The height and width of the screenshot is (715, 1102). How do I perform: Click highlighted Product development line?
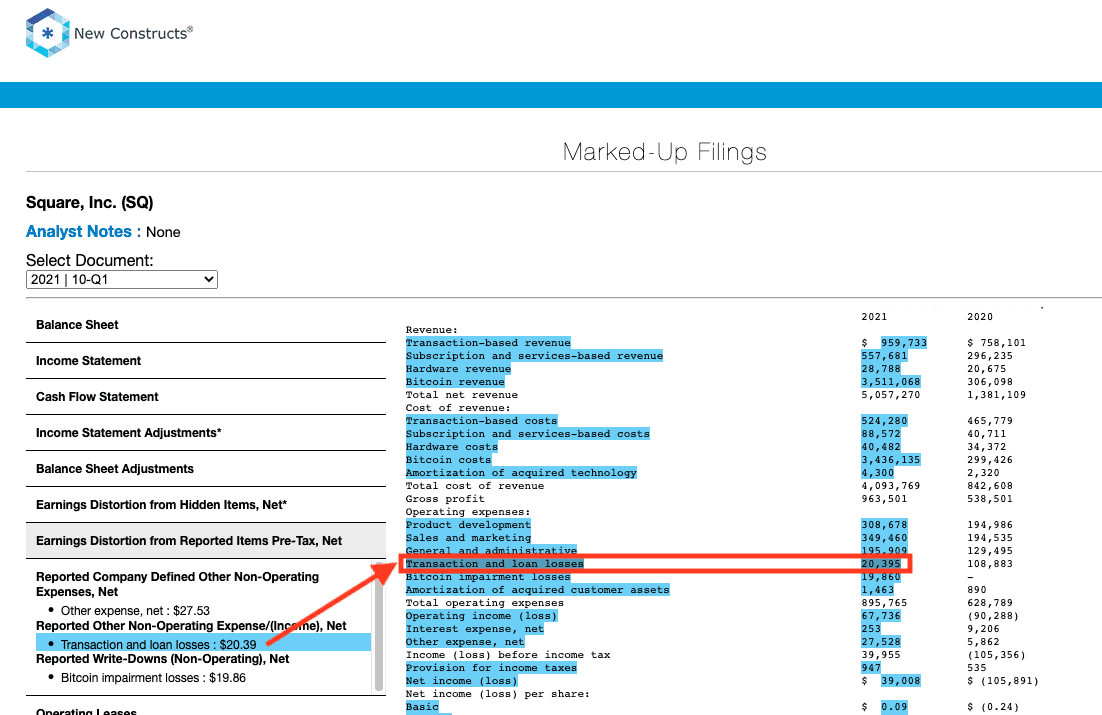coord(468,524)
